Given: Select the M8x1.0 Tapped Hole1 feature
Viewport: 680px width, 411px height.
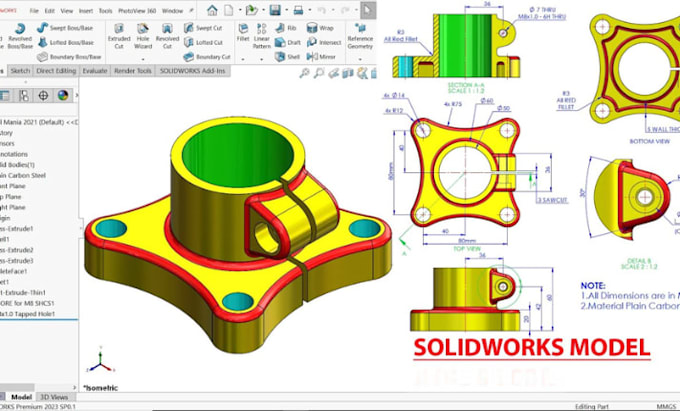Looking at the screenshot, I should [27, 314].
